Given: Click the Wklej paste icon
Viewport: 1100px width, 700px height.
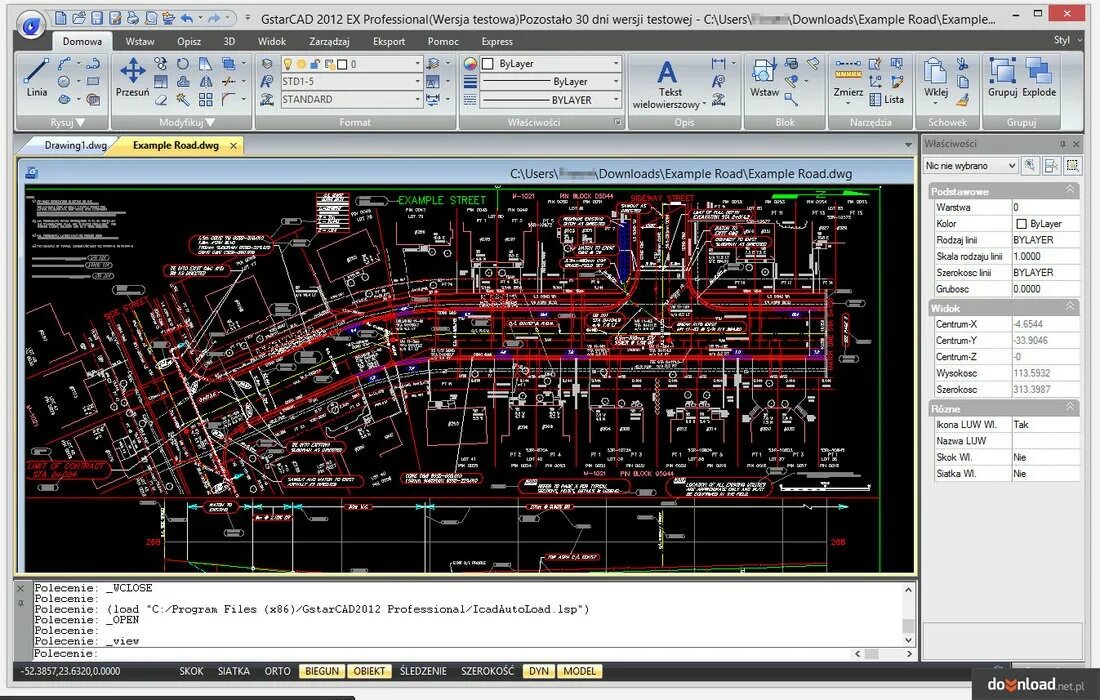Looking at the screenshot, I should pyautogui.click(x=935, y=78).
